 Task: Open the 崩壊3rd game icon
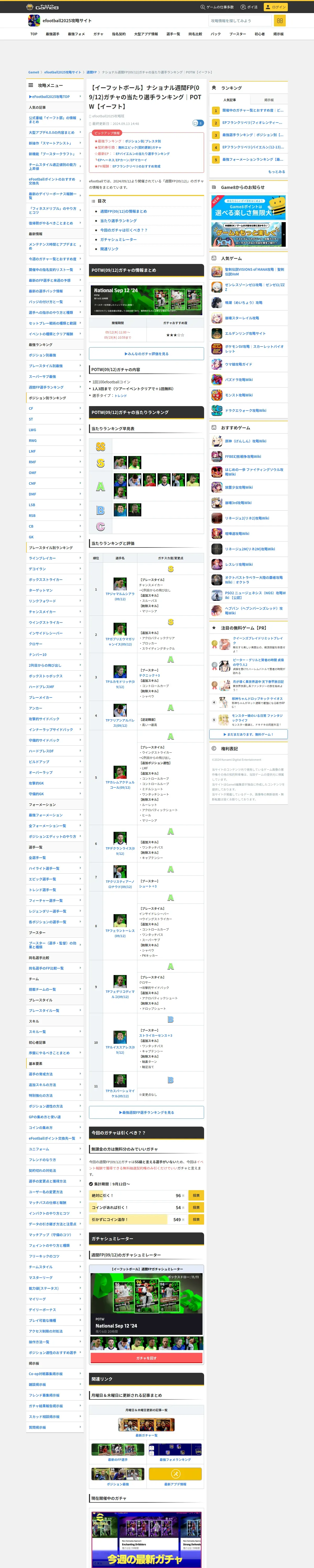(217, 503)
